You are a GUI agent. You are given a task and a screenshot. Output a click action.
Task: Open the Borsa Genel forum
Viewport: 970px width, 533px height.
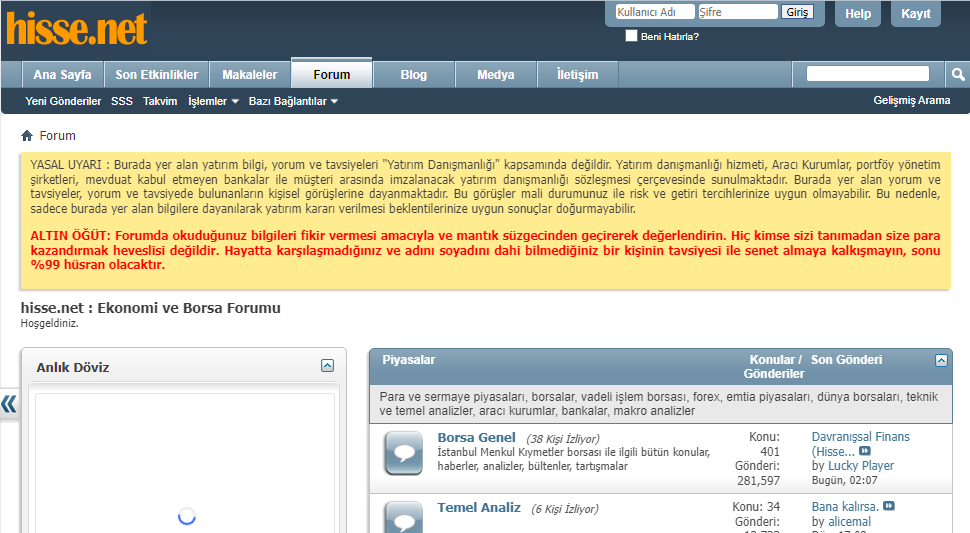tap(476, 437)
